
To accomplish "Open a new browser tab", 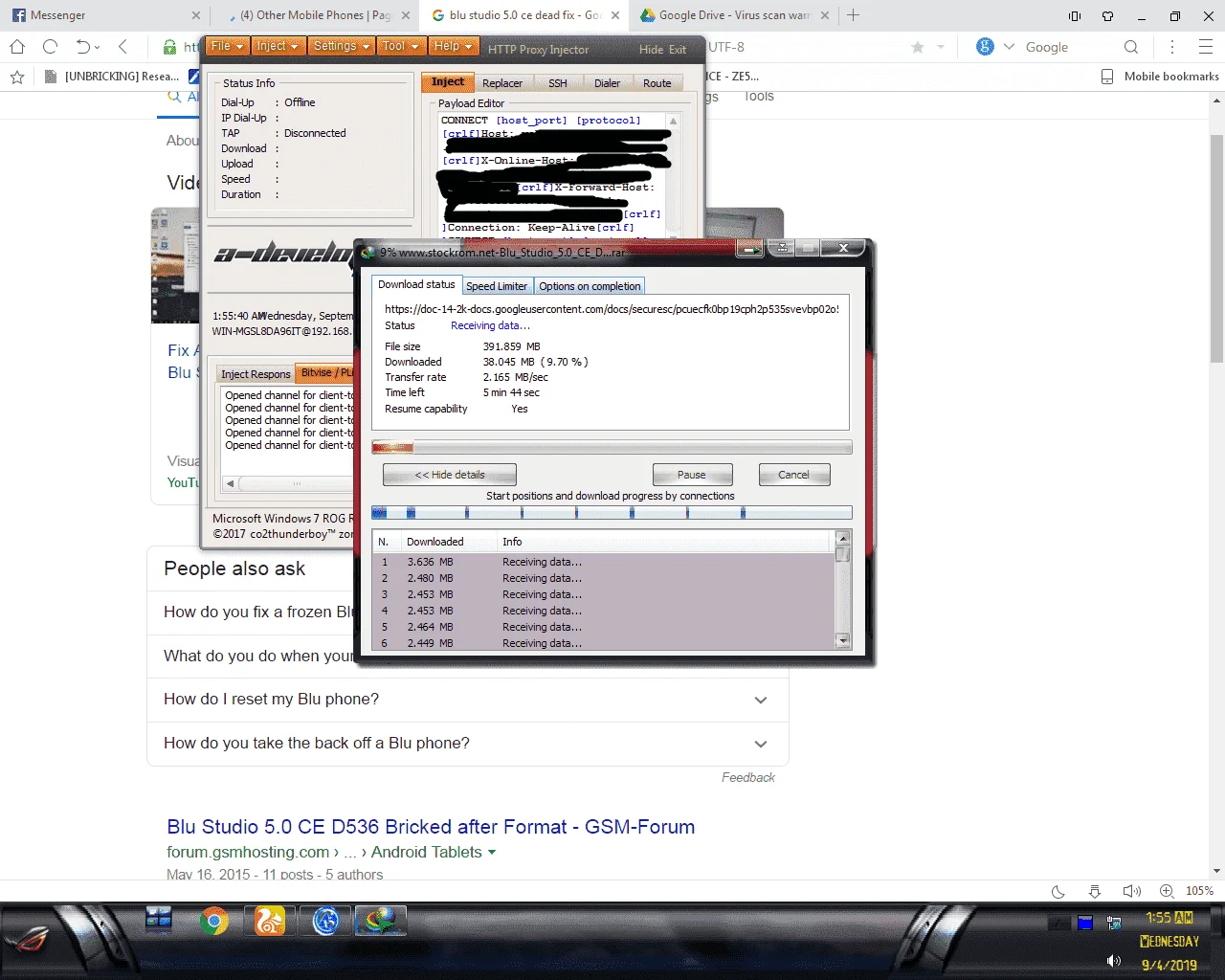I will coord(854,15).
